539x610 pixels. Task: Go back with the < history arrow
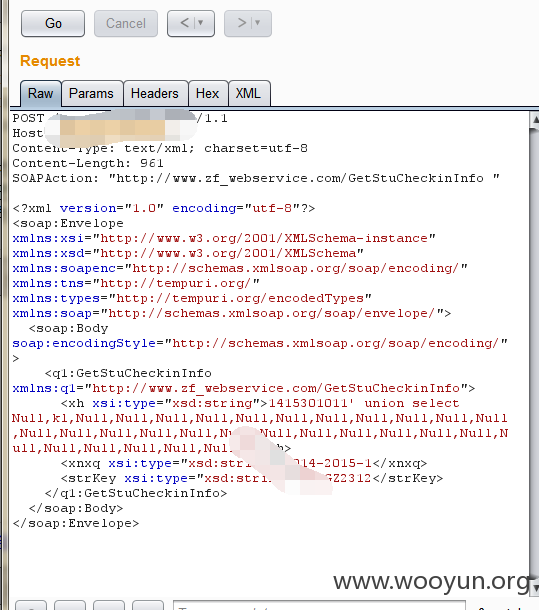184,23
